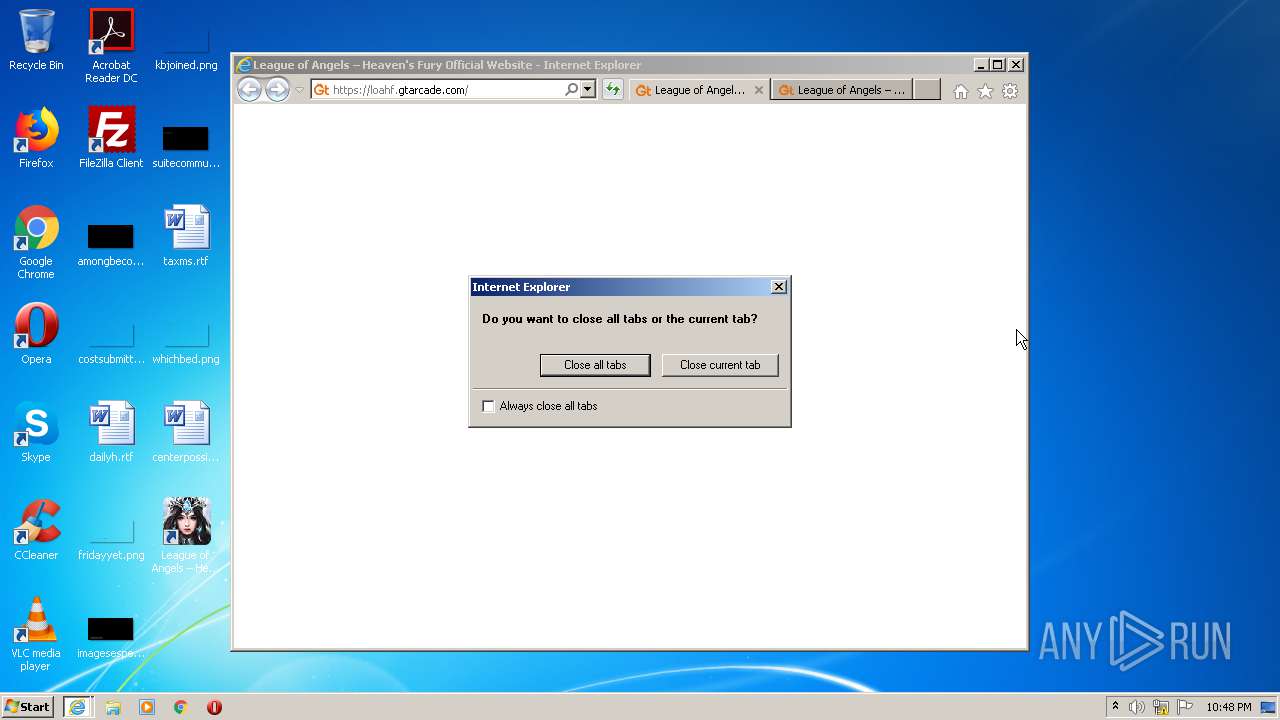This screenshot has height=720, width=1280.
Task: Select the Skype desktop shortcut
Action: (36, 432)
